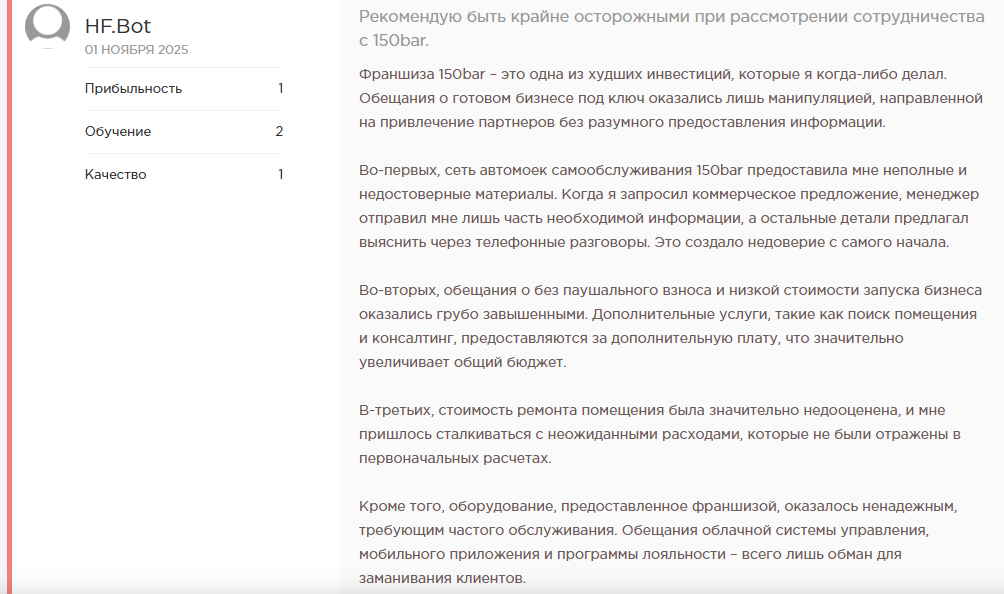Click the Обучение rating label

pyautogui.click(x=118, y=131)
